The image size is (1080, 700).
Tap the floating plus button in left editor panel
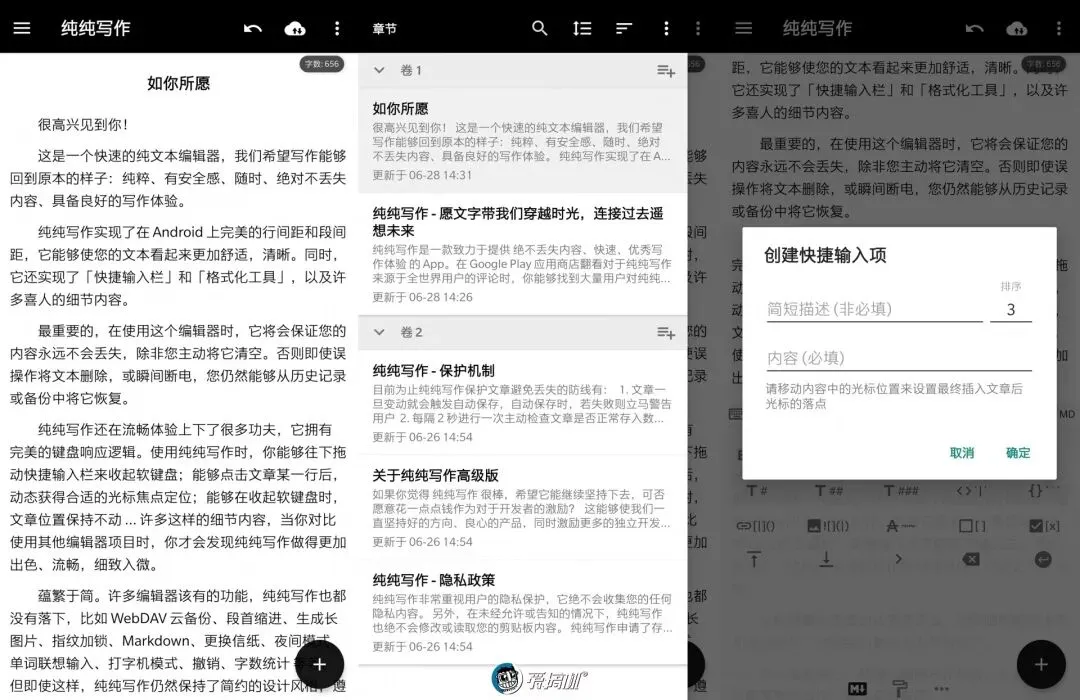(319, 664)
